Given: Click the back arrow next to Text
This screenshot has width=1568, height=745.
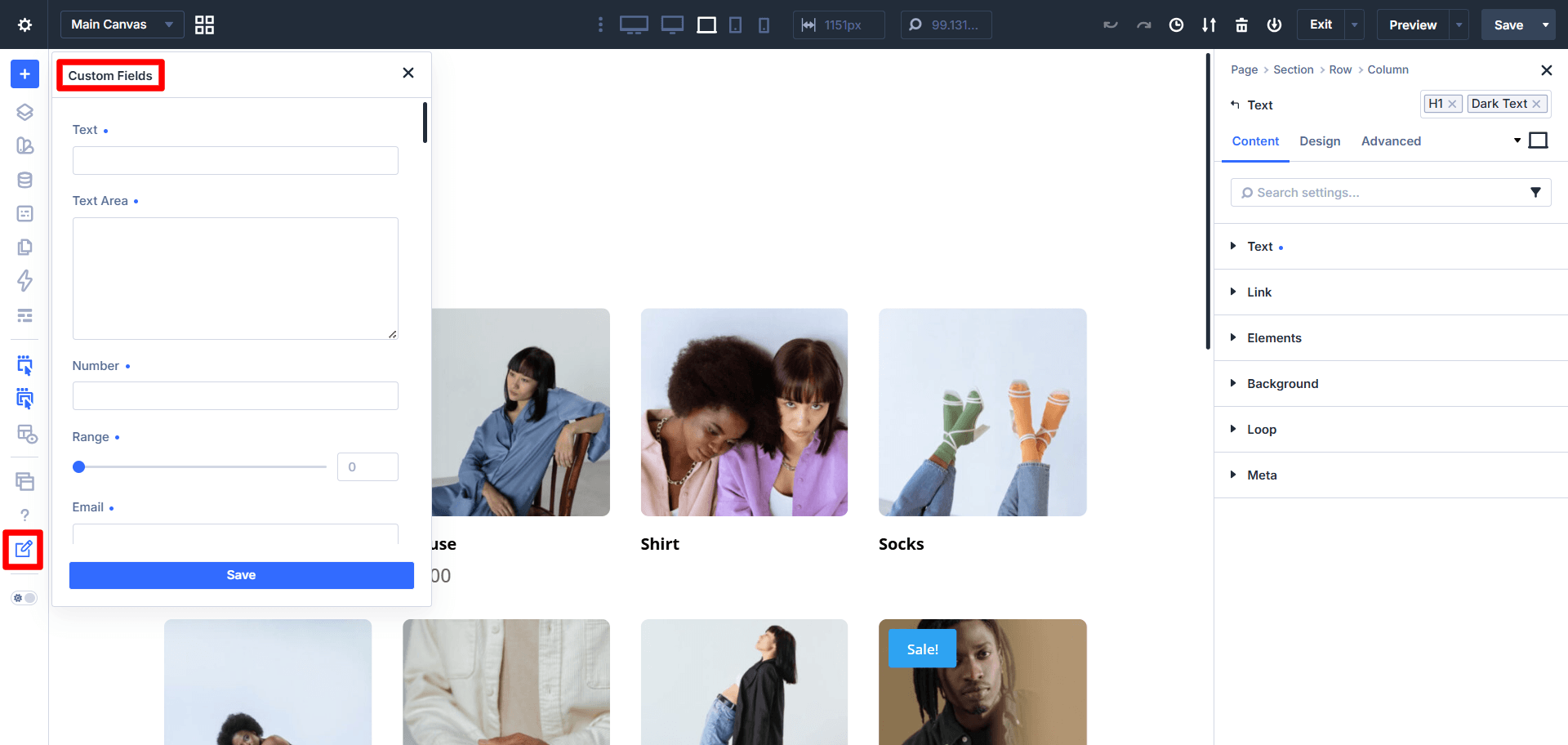Looking at the screenshot, I should coord(1235,105).
